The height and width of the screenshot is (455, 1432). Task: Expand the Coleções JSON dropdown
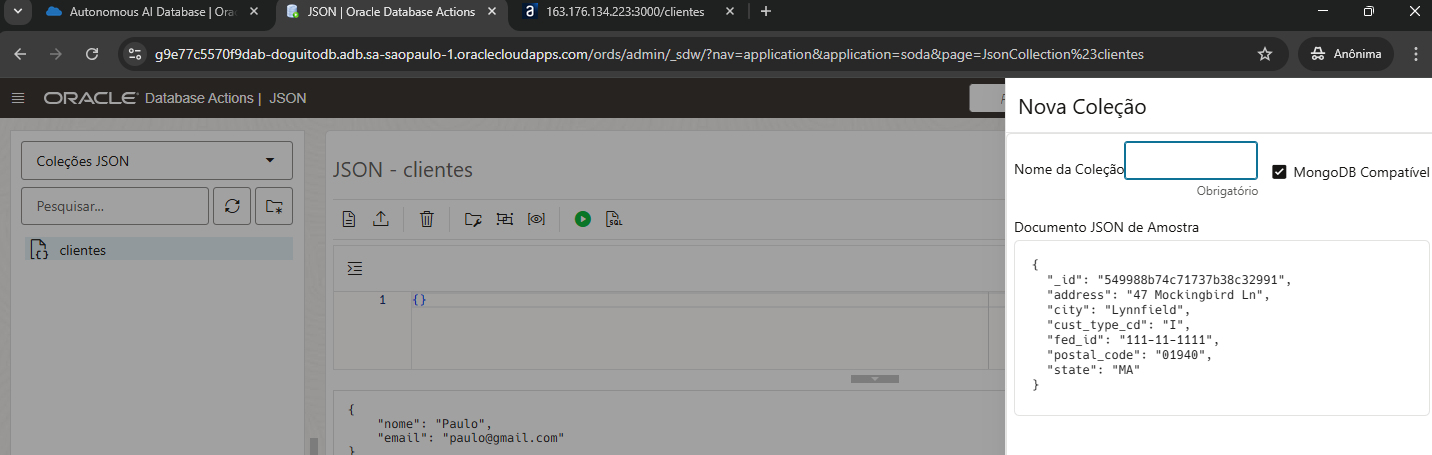pos(157,160)
